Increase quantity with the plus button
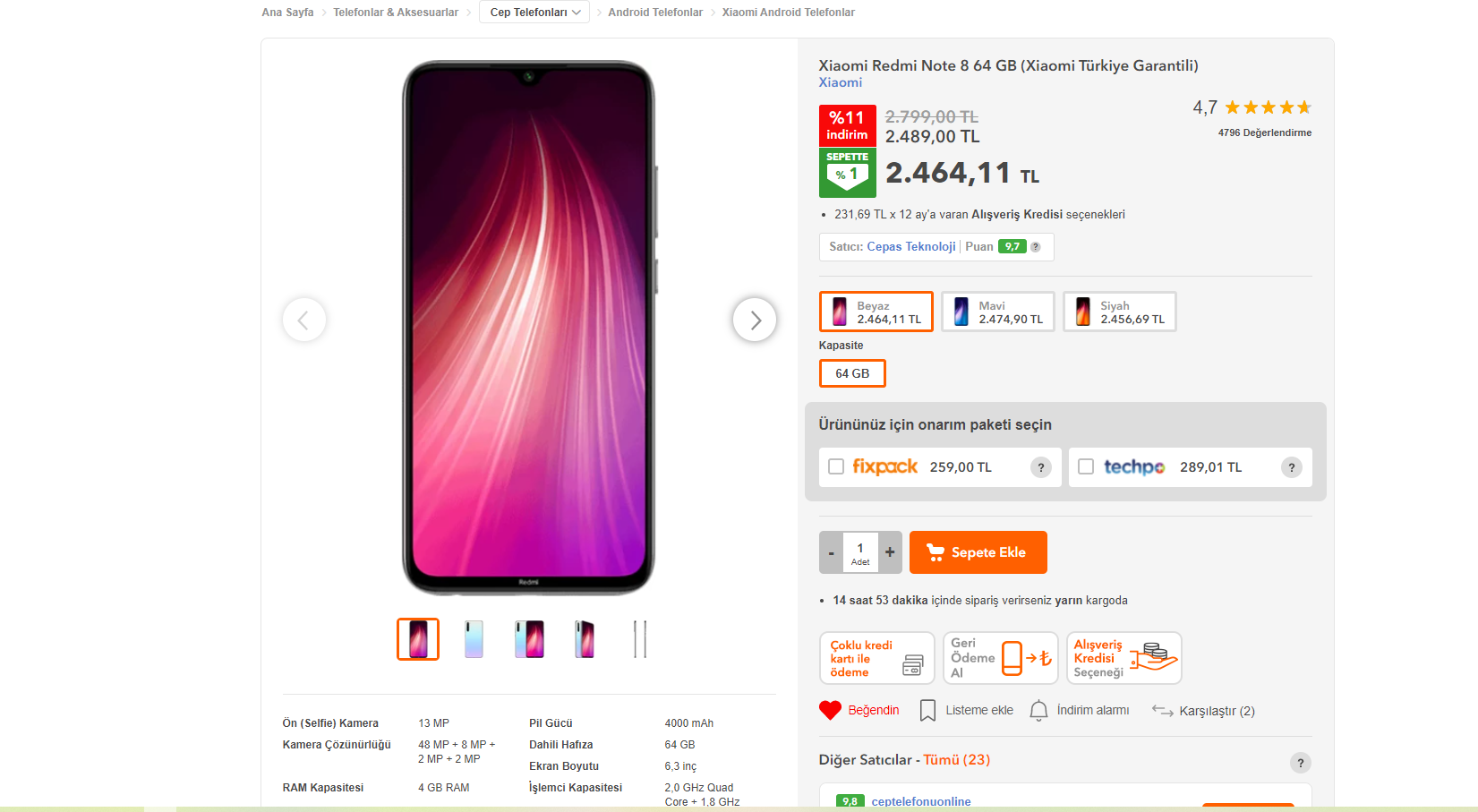 point(890,552)
